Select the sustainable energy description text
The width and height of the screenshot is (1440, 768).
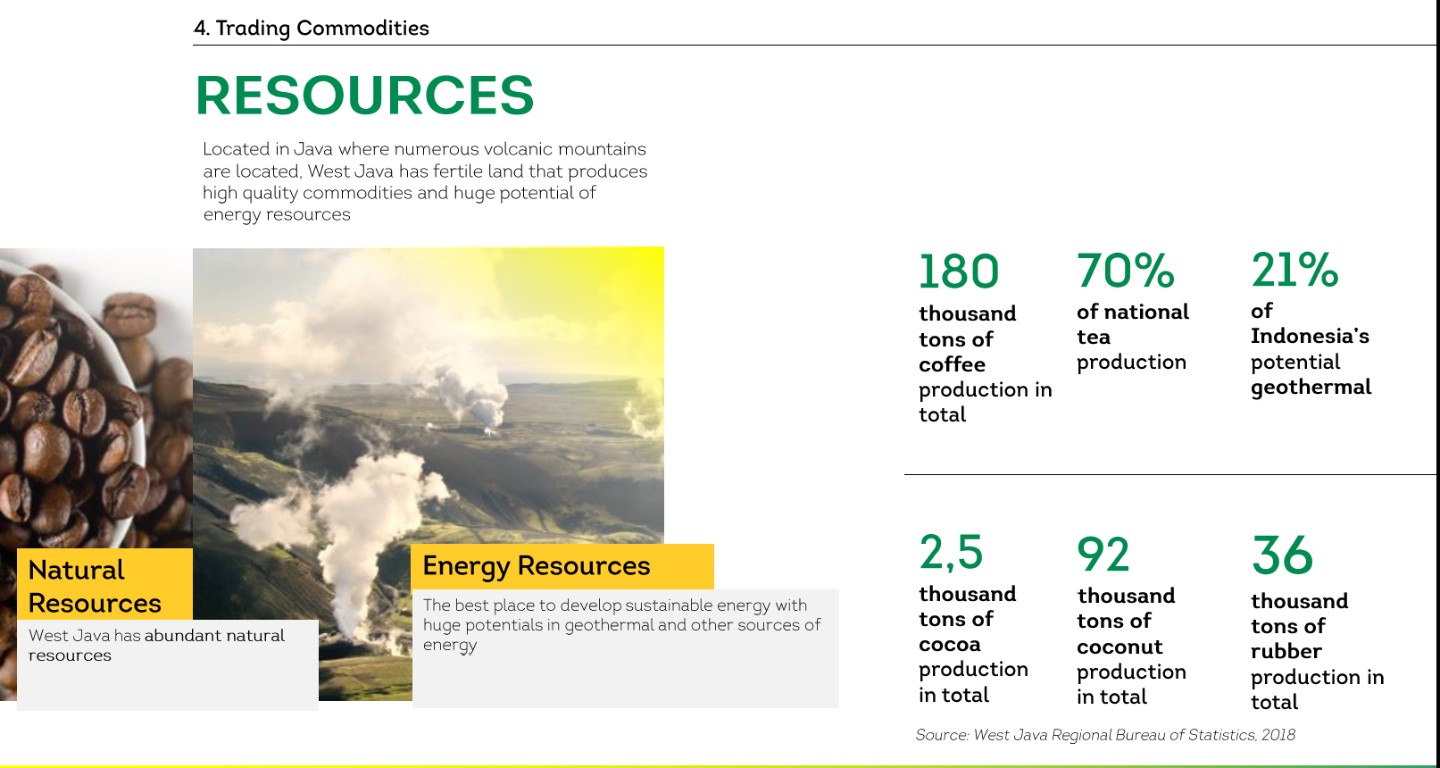(621, 624)
